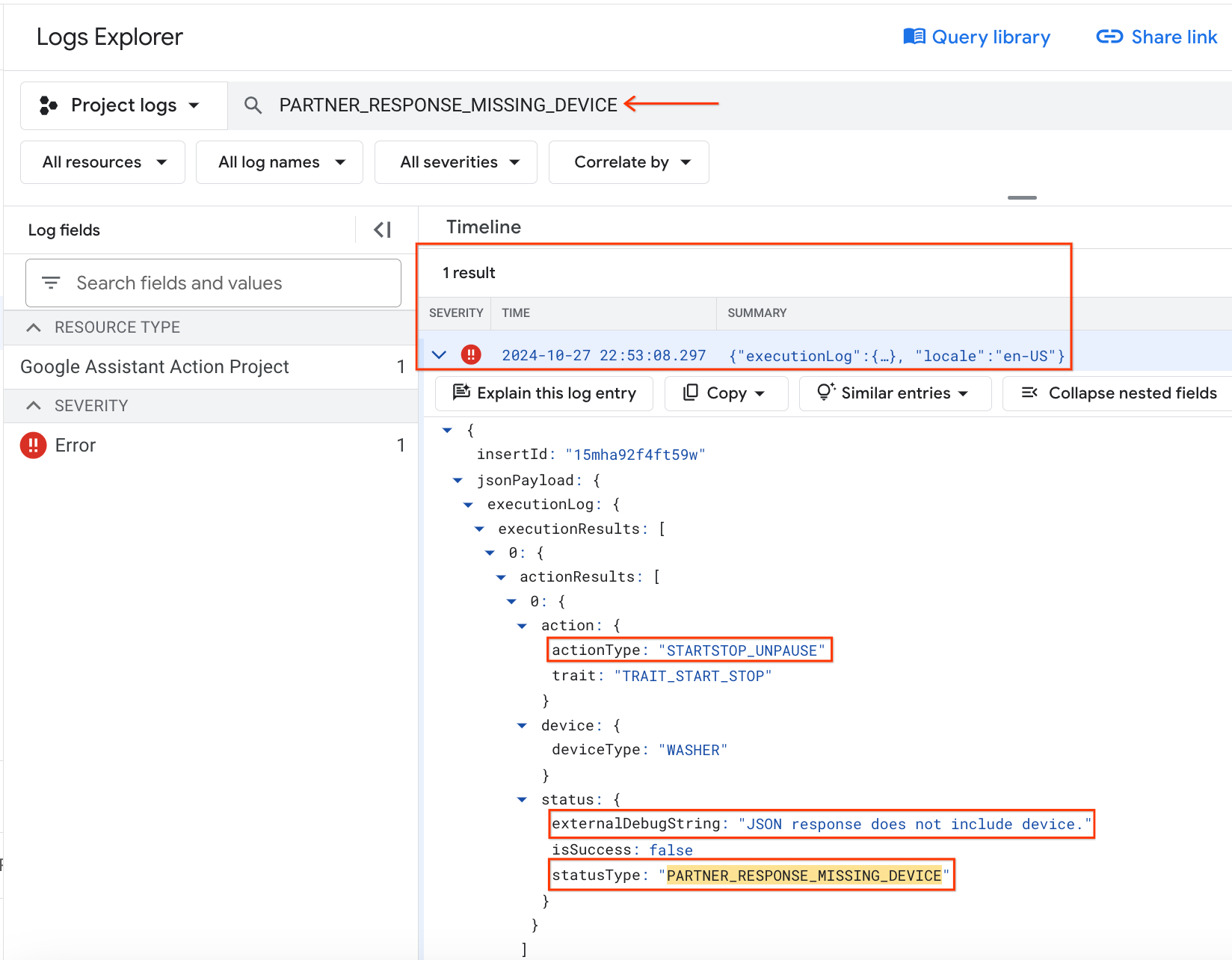Image resolution: width=1232 pixels, height=960 pixels.
Task: Open the All severities filter
Action: (456, 162)
